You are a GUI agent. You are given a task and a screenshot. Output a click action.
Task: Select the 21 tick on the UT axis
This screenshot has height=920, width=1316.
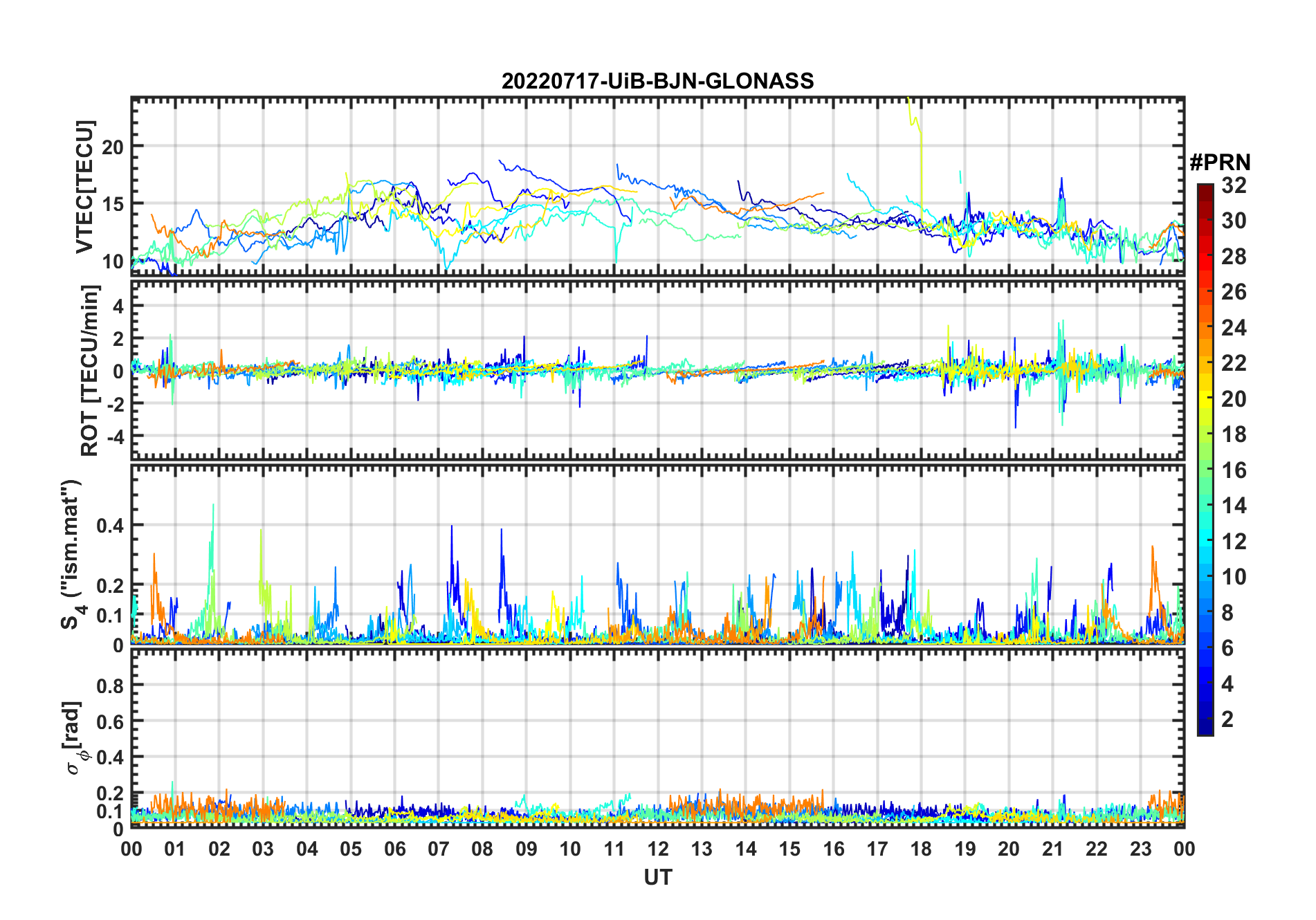pos(1052,849)
